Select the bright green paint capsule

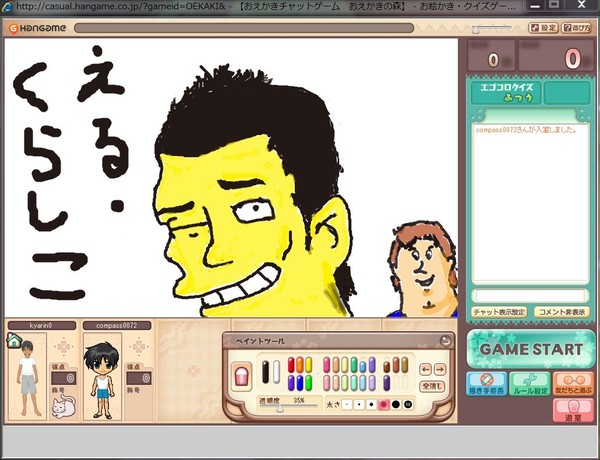(x=309, y=383)
